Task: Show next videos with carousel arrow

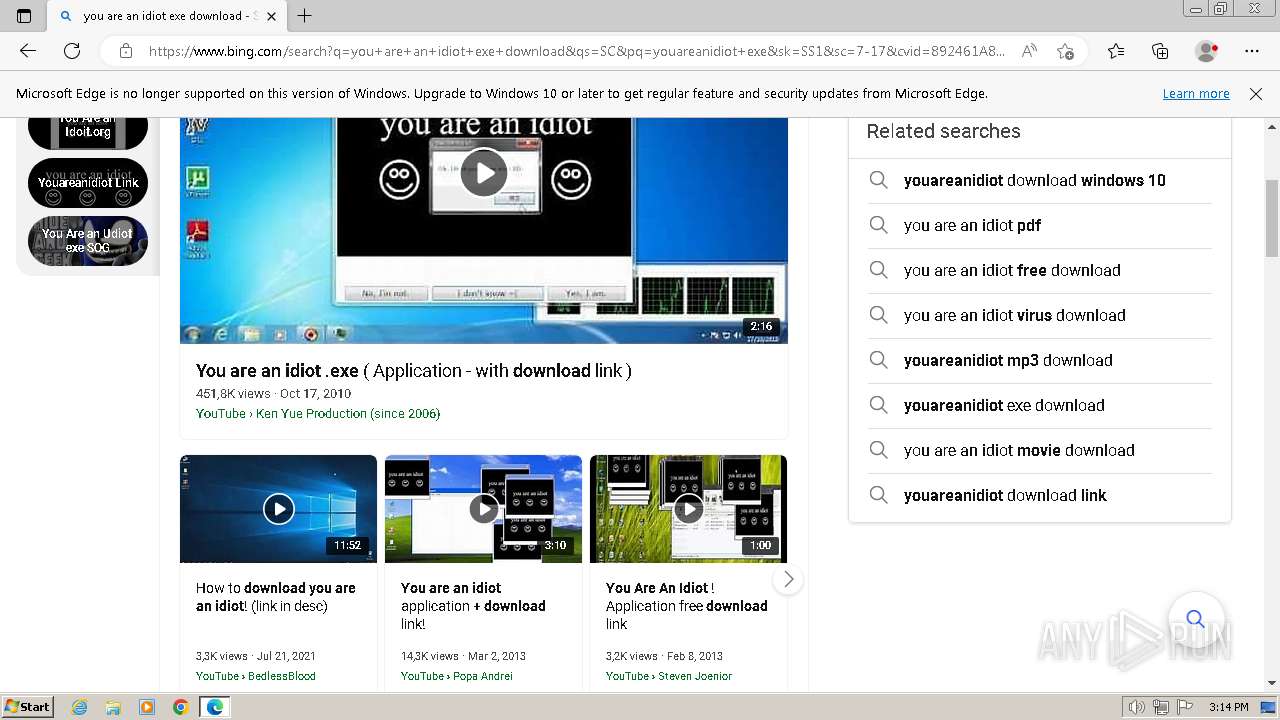Action: point(788,579)
